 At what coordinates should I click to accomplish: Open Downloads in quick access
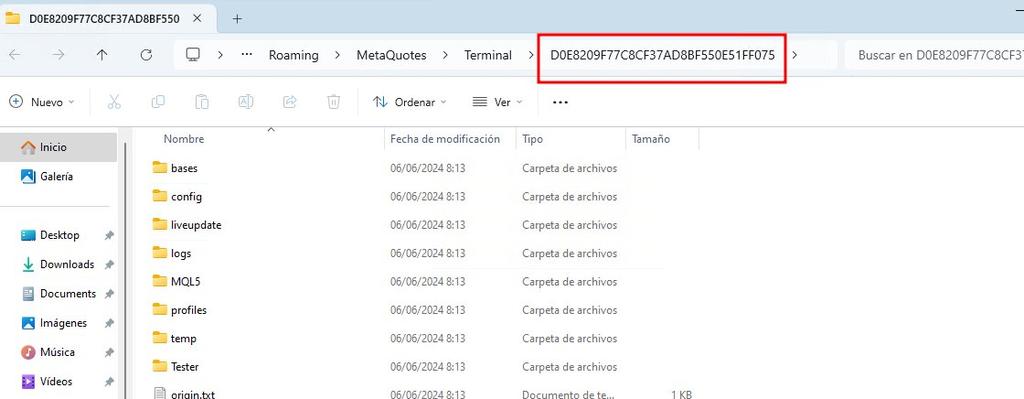click(67, 264)
